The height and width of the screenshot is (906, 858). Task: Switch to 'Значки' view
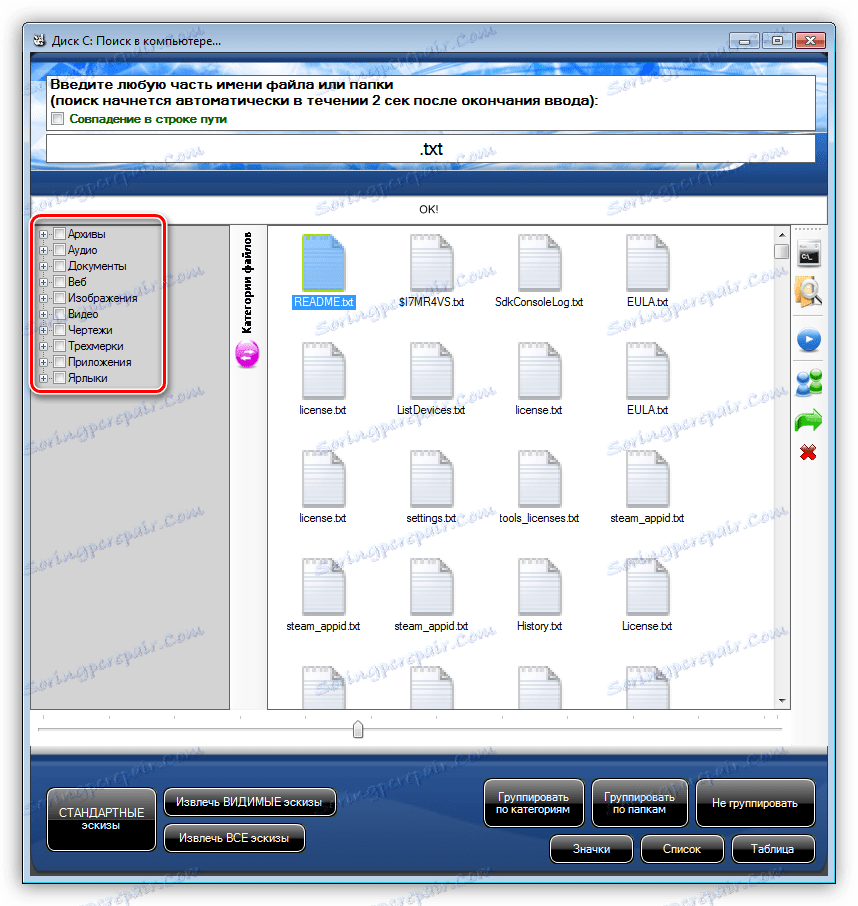point(592,849)
